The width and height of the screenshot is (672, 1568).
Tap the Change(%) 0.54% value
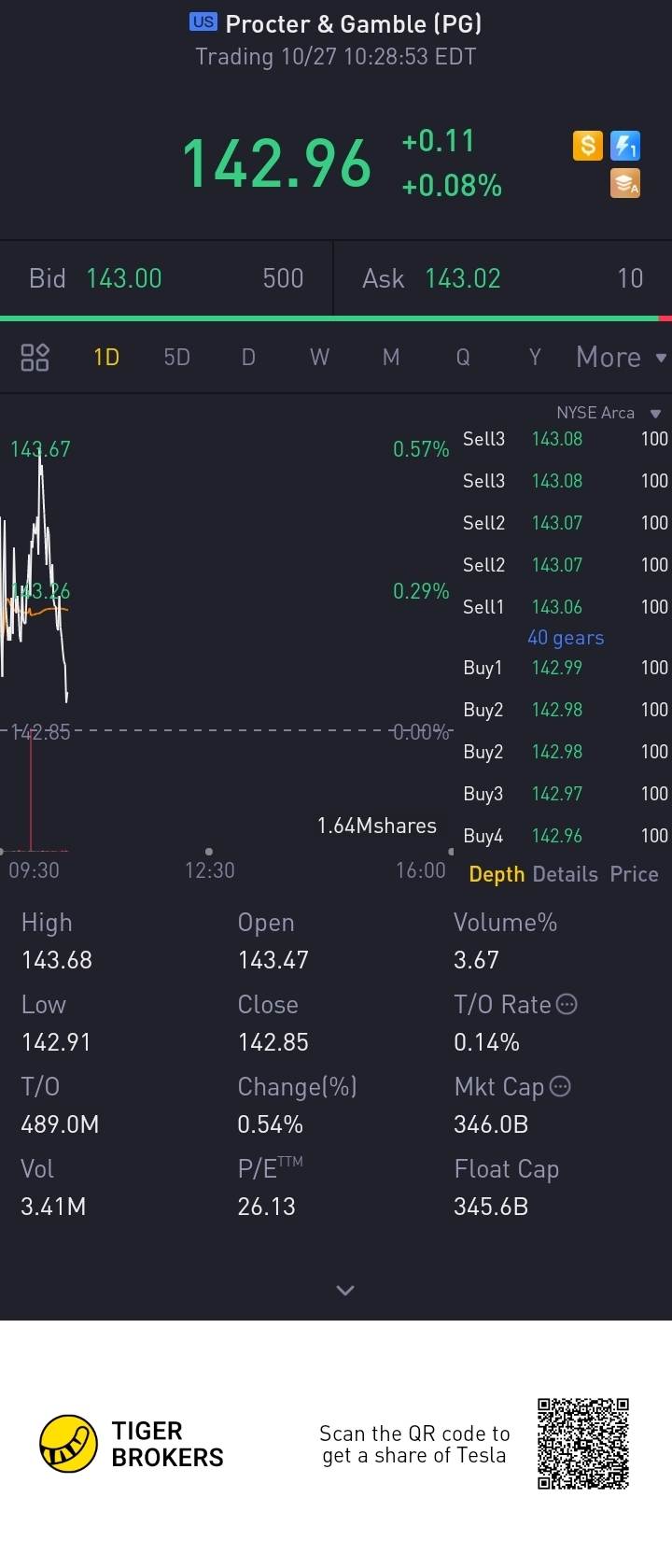[x=270, y=1124]
